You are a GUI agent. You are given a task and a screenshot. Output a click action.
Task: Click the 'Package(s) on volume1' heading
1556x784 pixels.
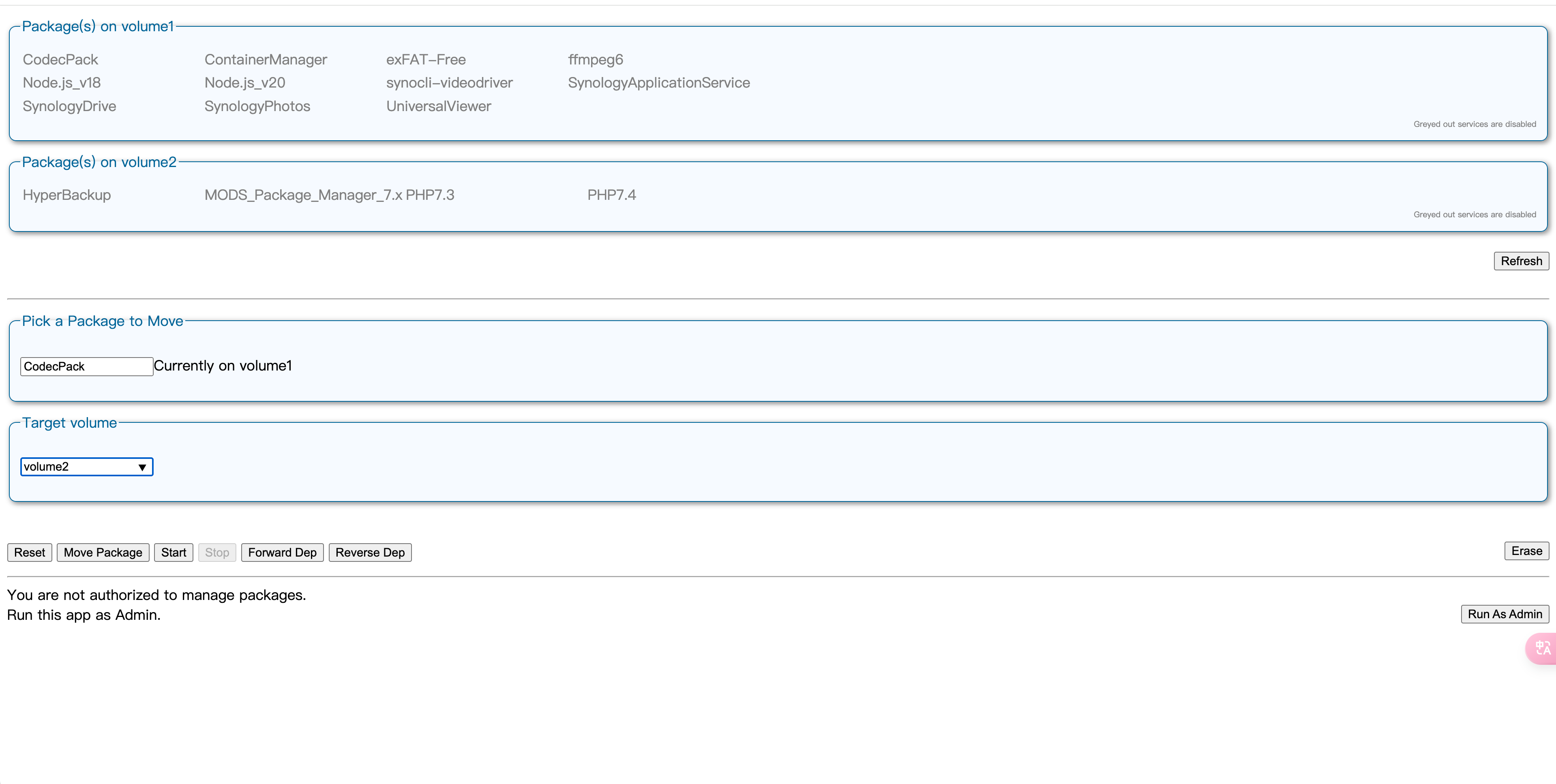pyautogui.click(x=98, y=27)
